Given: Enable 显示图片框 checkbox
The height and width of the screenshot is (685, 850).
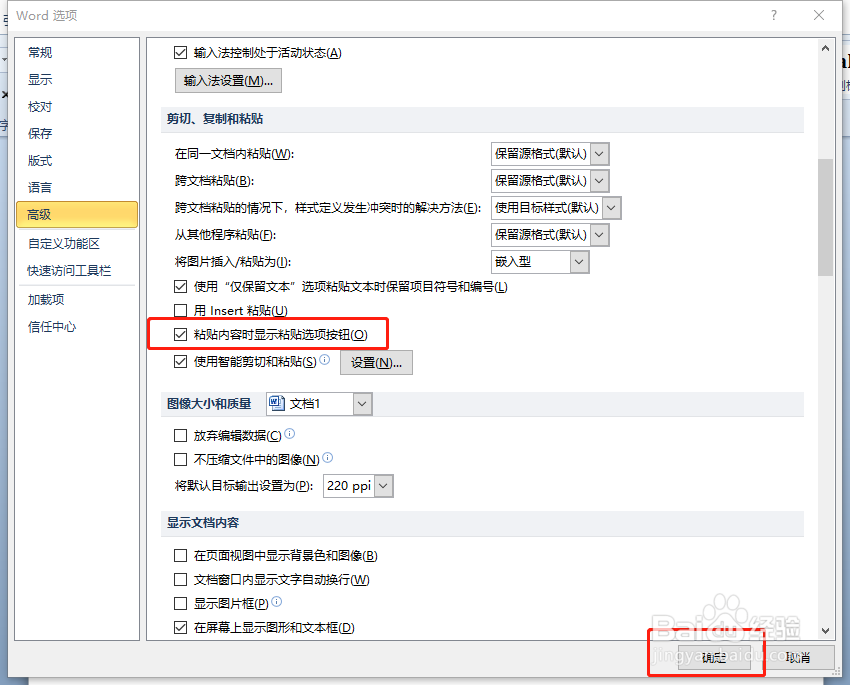Looking at the screenshot, I should coord(181,603).
